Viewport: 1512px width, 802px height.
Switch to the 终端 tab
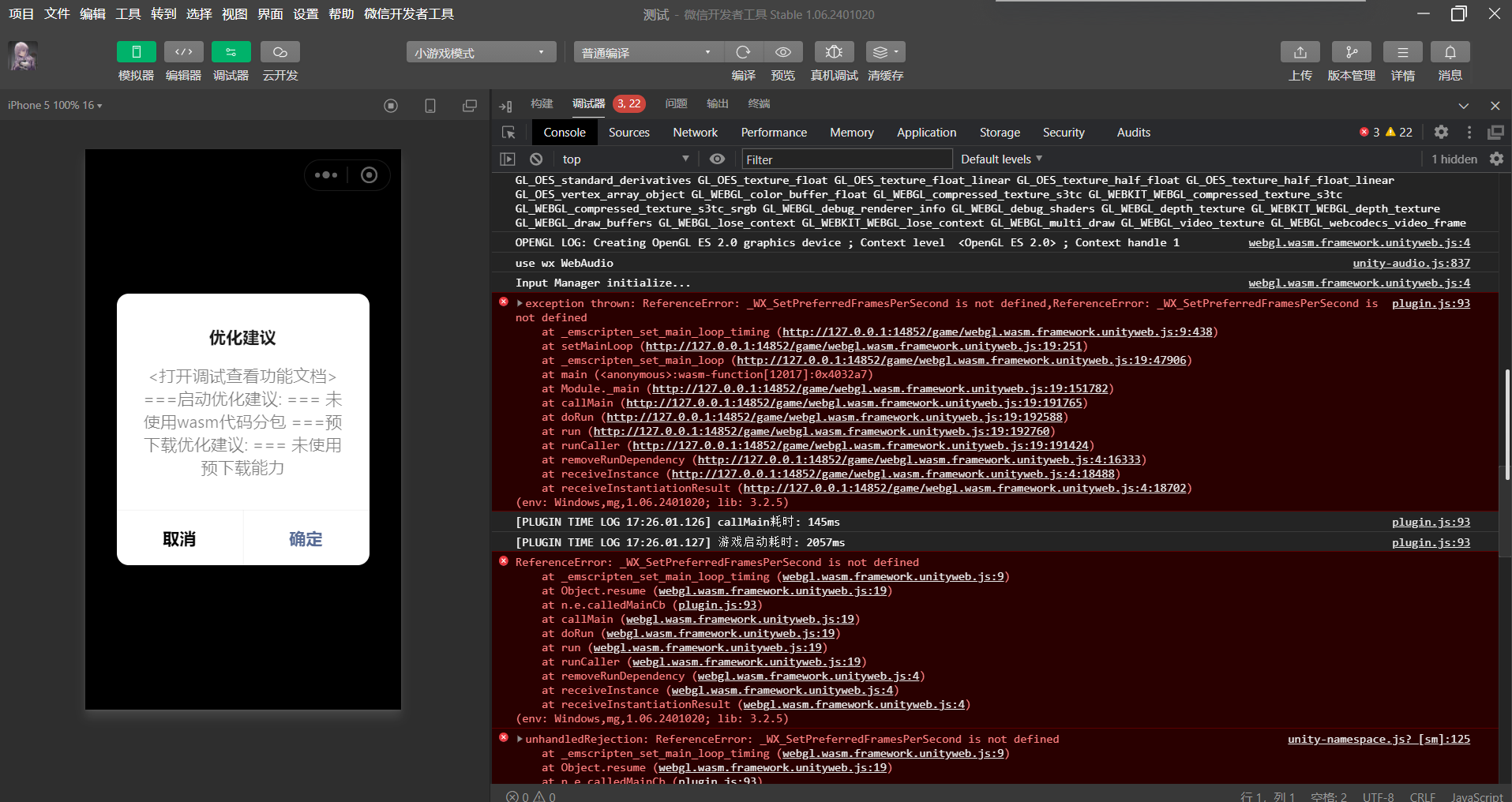759,104
